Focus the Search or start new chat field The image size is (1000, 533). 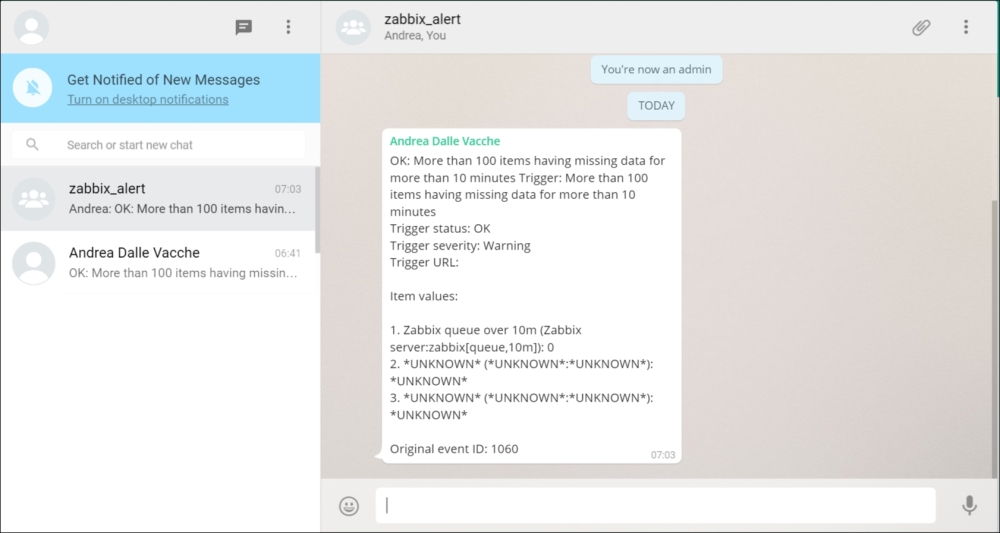(180, 145)
